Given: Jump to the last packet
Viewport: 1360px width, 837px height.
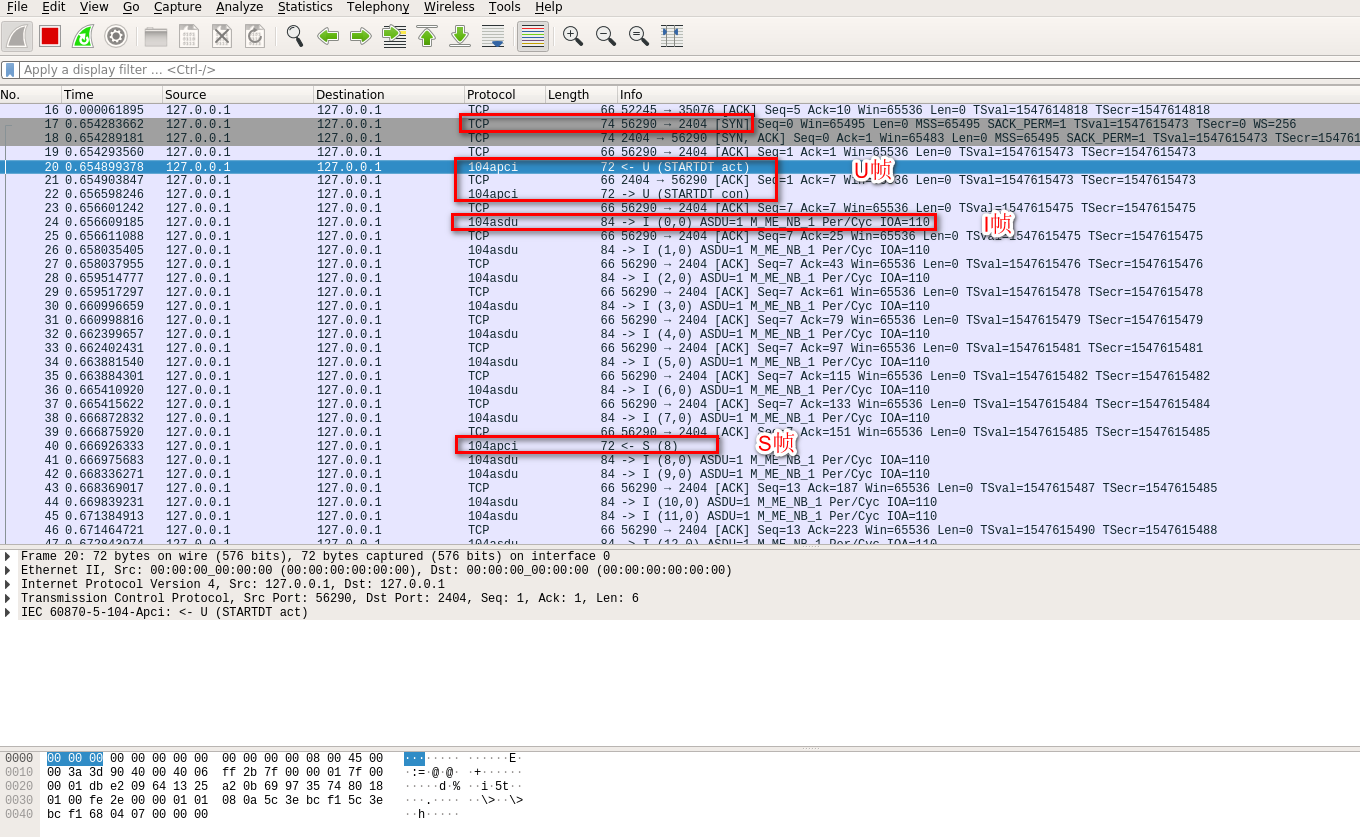Looking at the screenshot, I should click(x=460, y=36).
